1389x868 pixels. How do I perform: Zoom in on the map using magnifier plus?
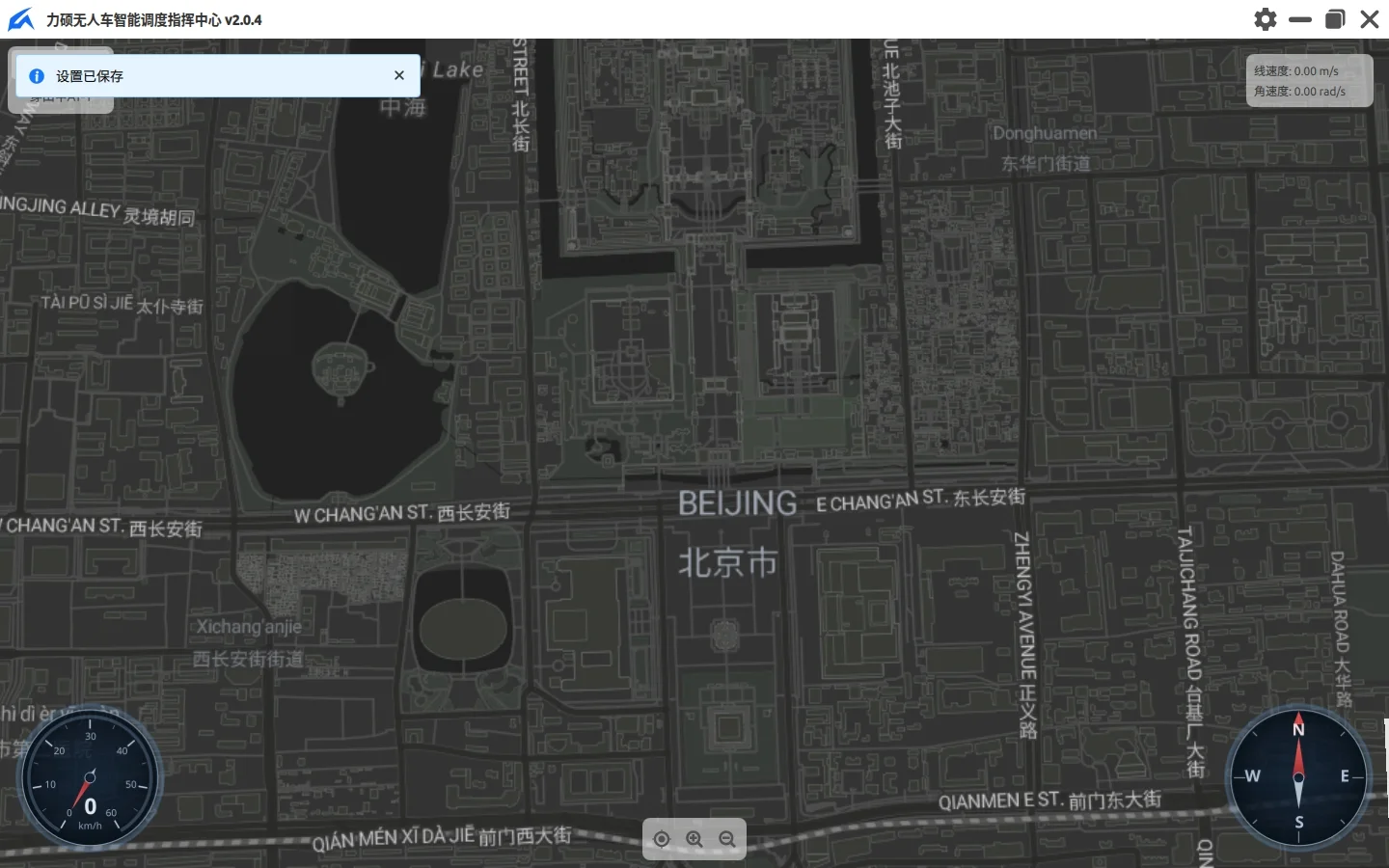694,839
